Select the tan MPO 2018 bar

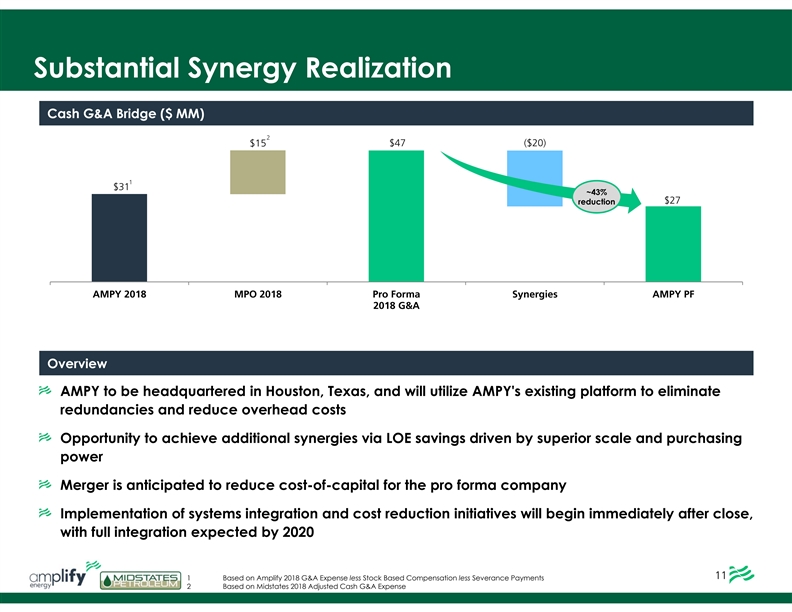click(258, 172)
